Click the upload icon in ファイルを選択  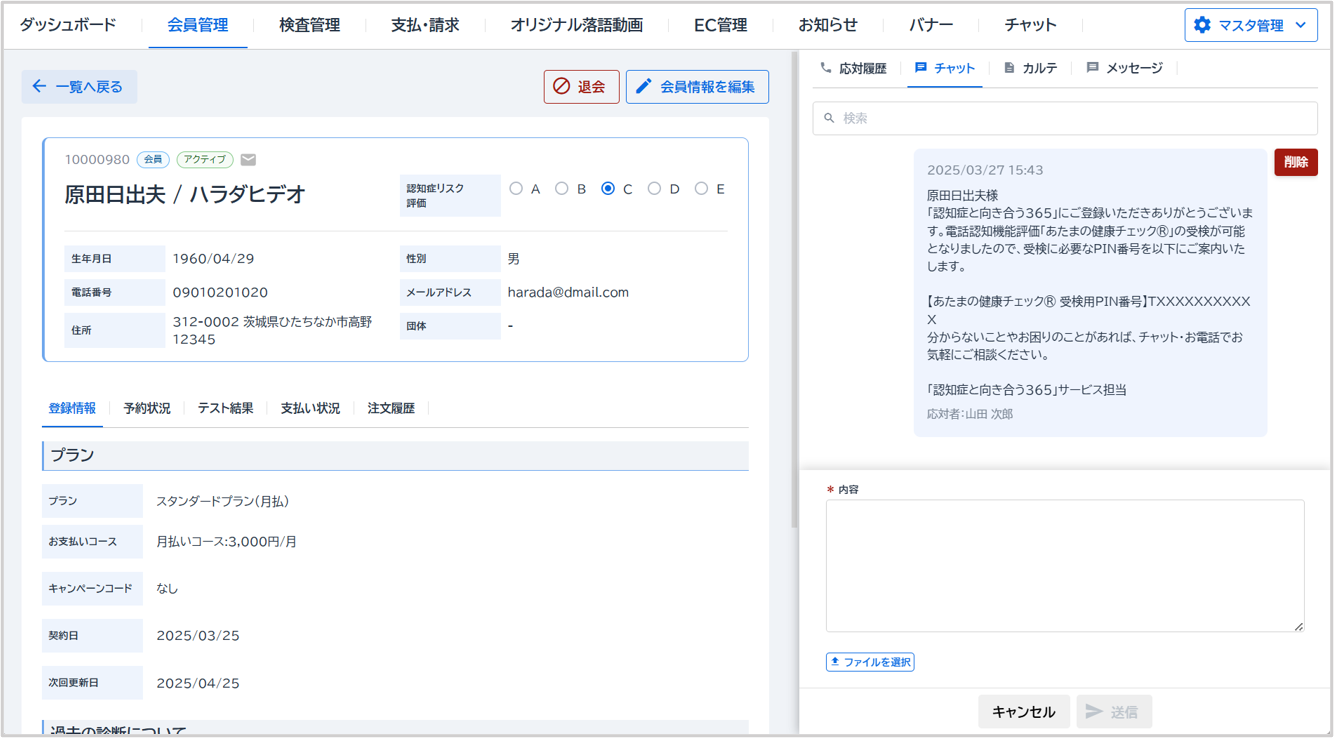(x=835, y=662)
